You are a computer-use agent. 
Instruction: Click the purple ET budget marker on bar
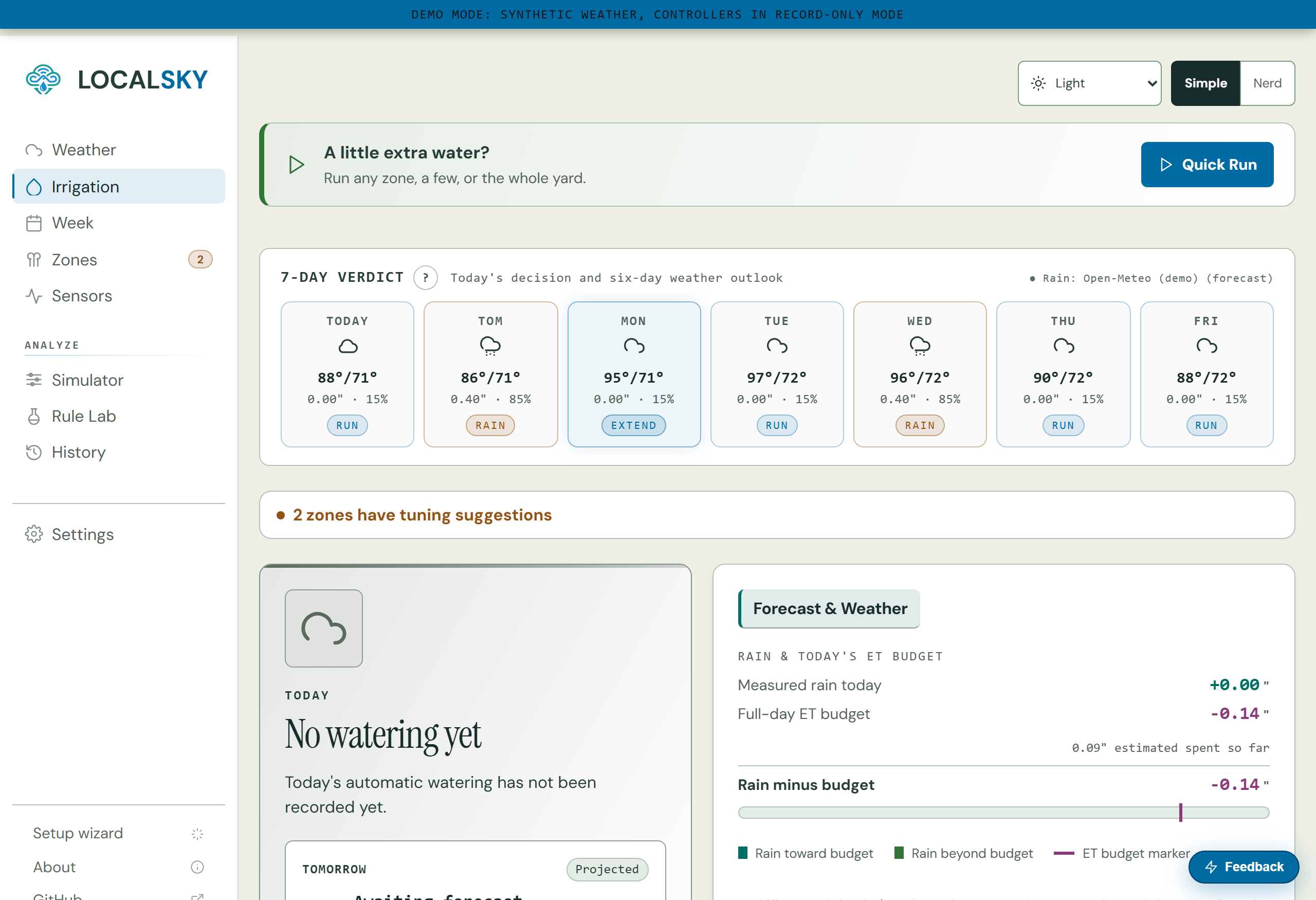click(1181, 813)
